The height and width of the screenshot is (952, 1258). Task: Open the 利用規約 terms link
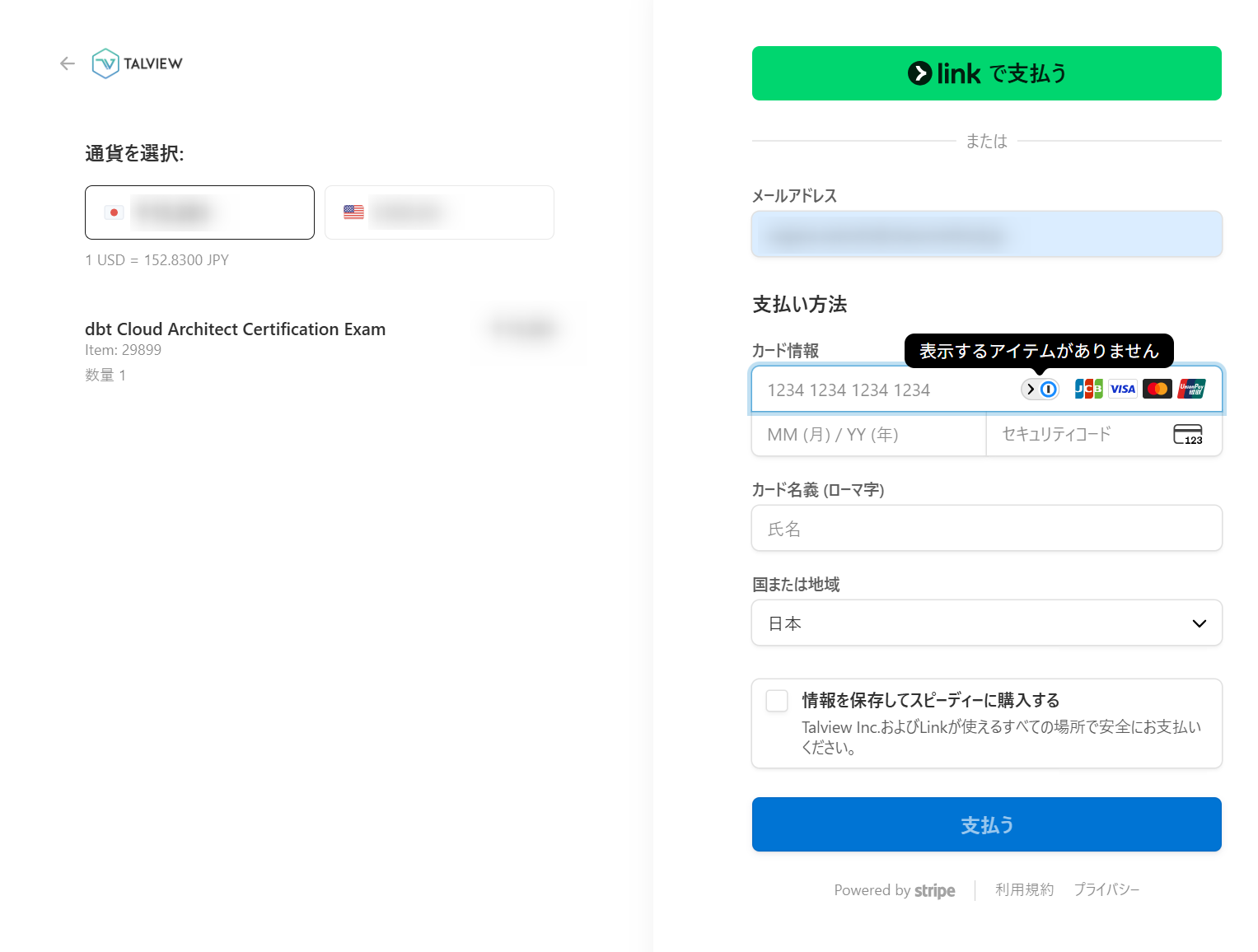coord(1025,889)
